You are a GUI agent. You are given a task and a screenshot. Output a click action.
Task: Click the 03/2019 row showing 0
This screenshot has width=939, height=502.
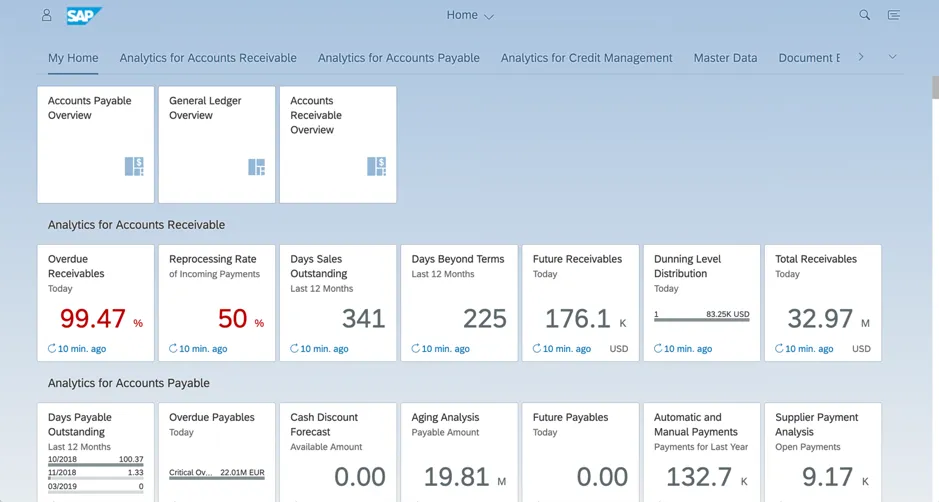pyautogui.click(x=96, y=486)
